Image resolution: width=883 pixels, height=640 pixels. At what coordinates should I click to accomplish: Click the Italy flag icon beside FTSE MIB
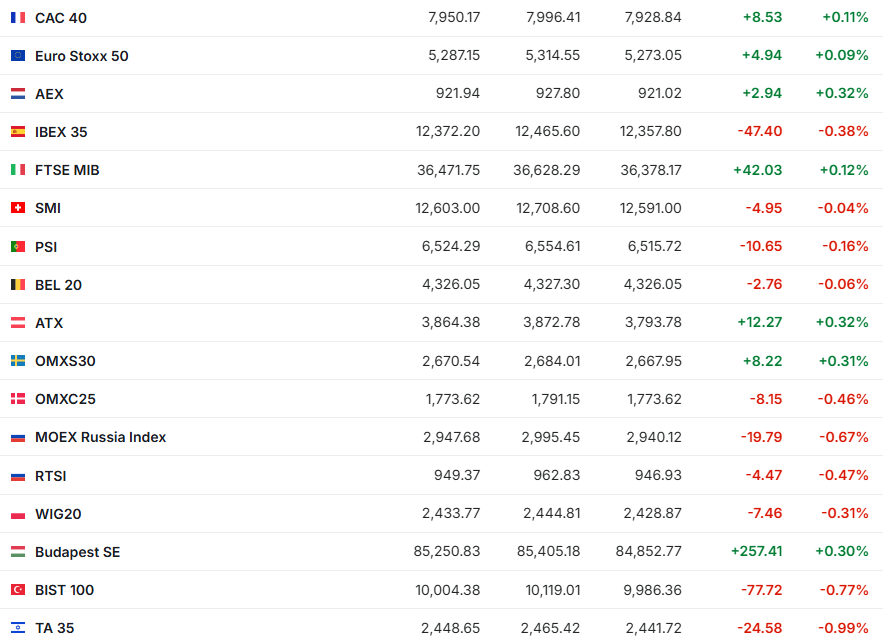[x=18, y=170]
